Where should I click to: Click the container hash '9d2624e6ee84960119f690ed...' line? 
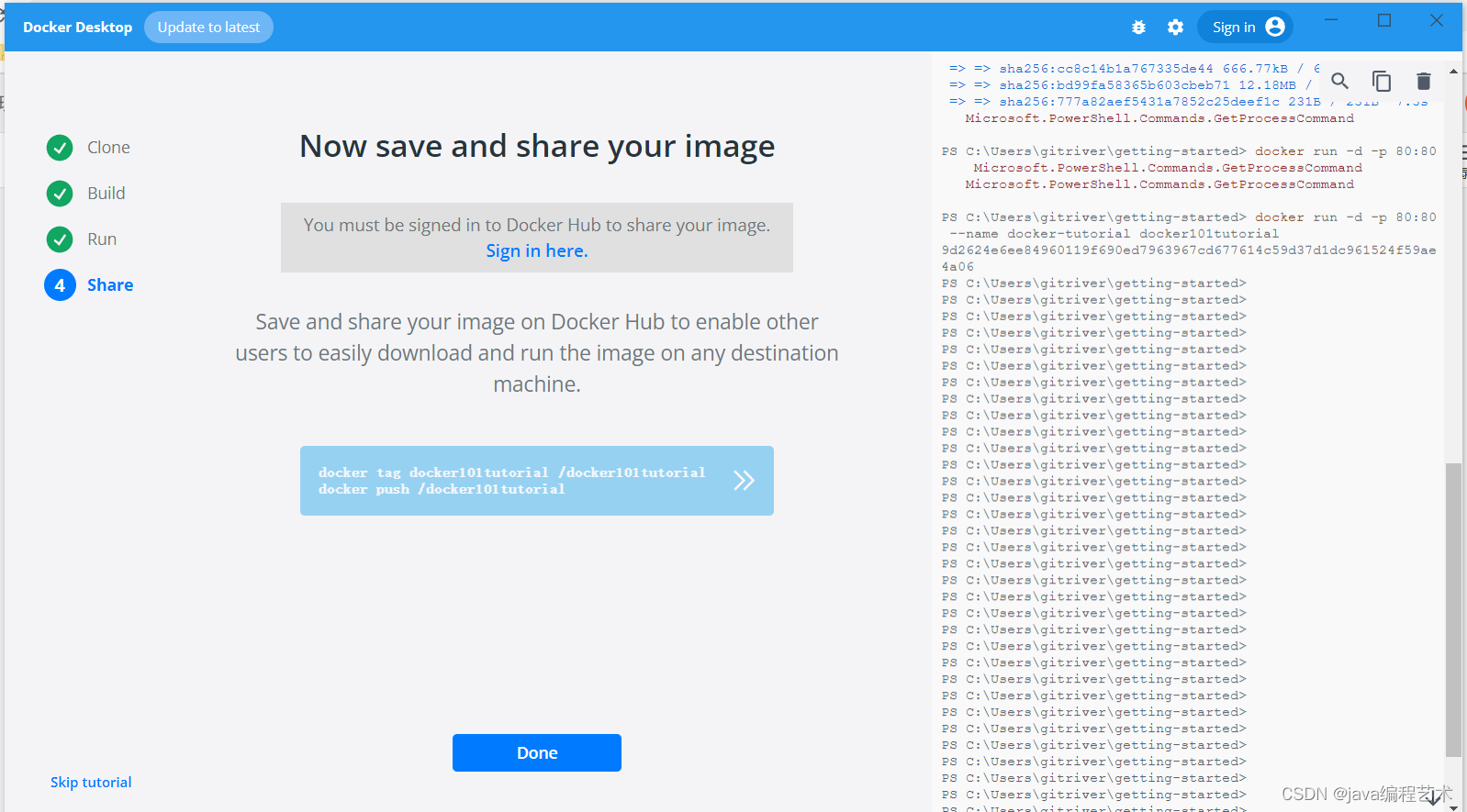(x=1189, y=250)
